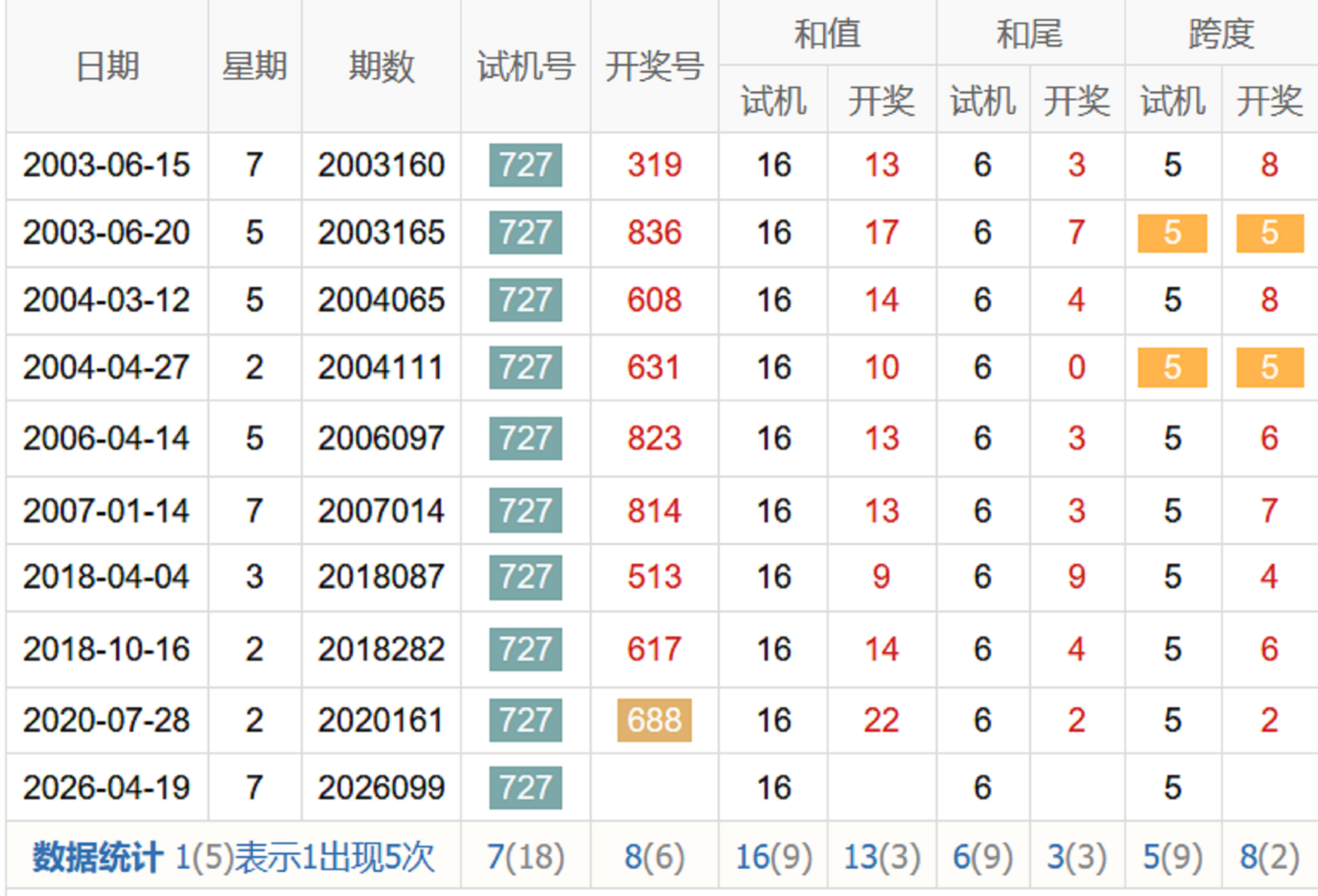
Task: Click the 8(2) statistic in the footer
Action: pyautogui.click(x=1269, y=857)
